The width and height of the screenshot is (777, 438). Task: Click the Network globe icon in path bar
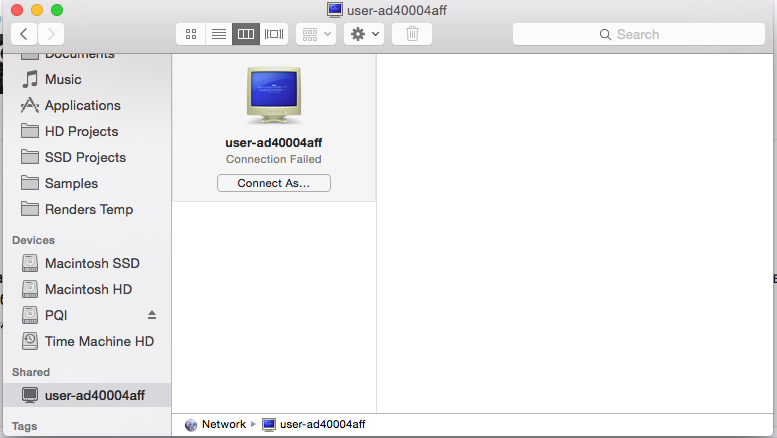(x=191, y=425)
